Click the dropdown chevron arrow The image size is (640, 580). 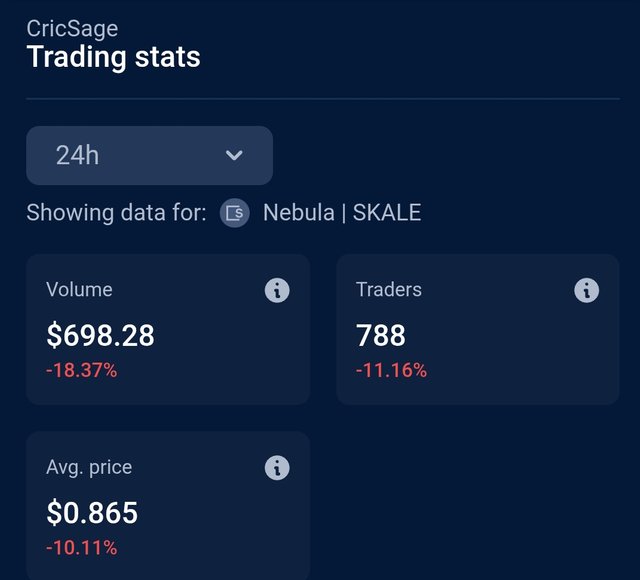point(234,155)
